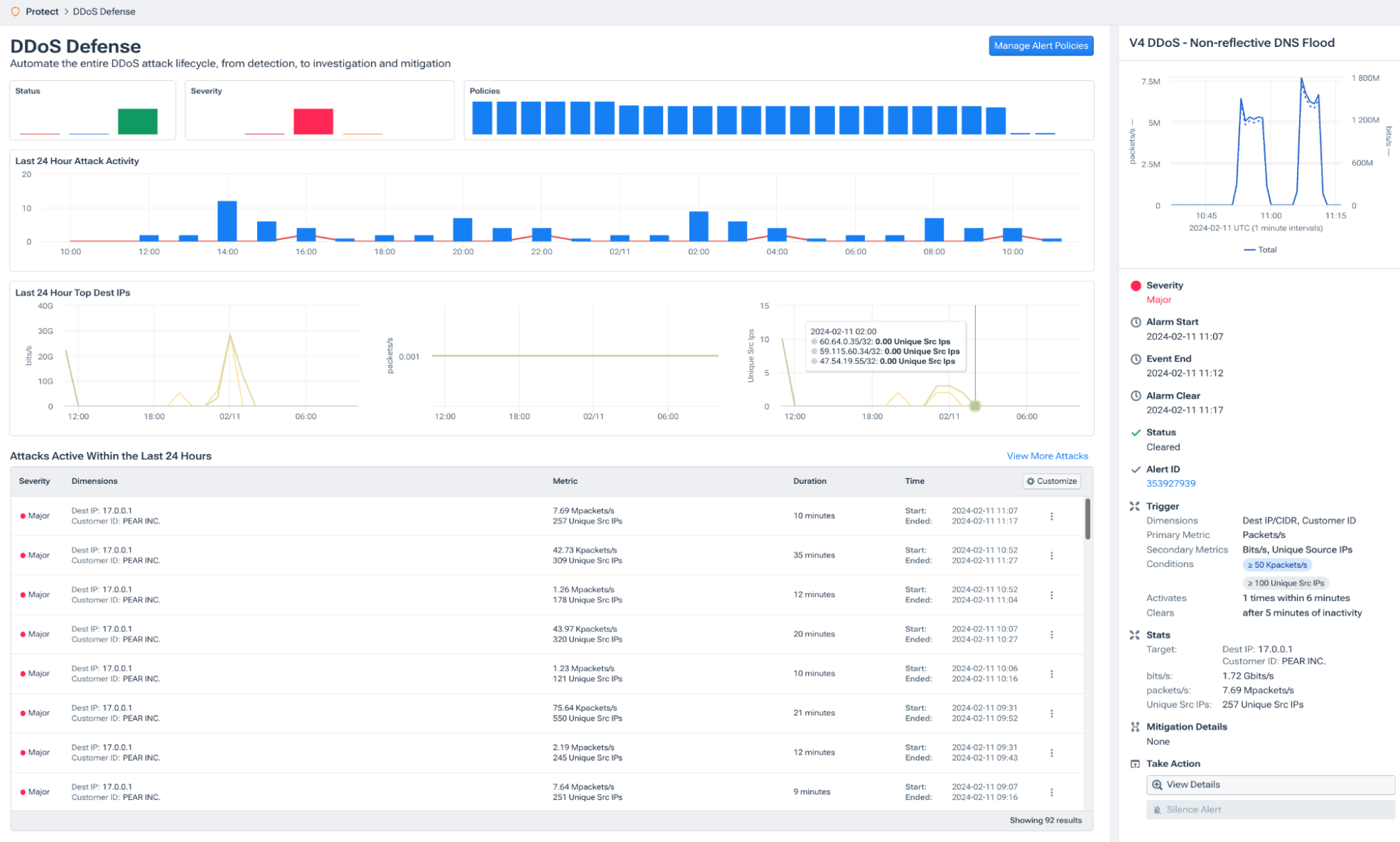1400x842 pixels.
Task: Open the View More Attacks link
Action: pos(1047,456)
